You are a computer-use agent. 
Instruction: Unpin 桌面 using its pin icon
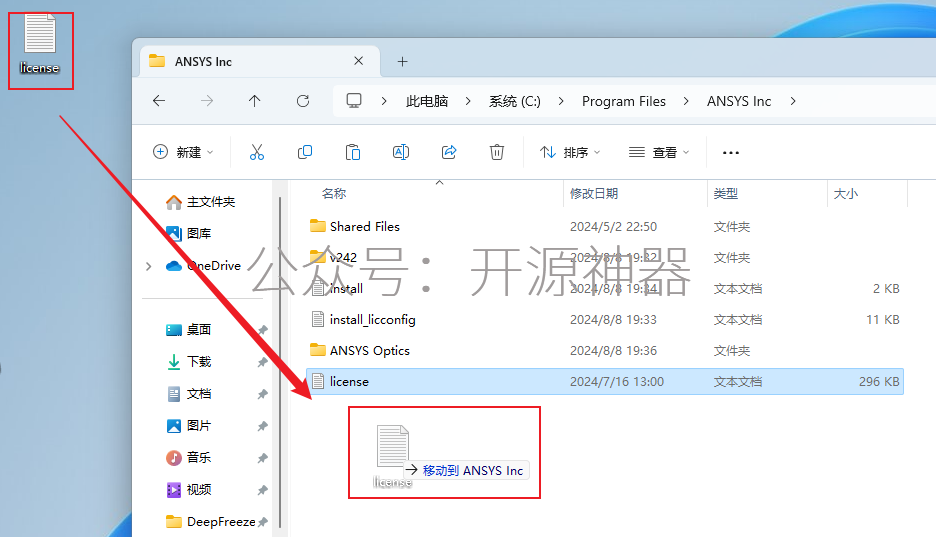pyautogui.click(x=263, y=330)
